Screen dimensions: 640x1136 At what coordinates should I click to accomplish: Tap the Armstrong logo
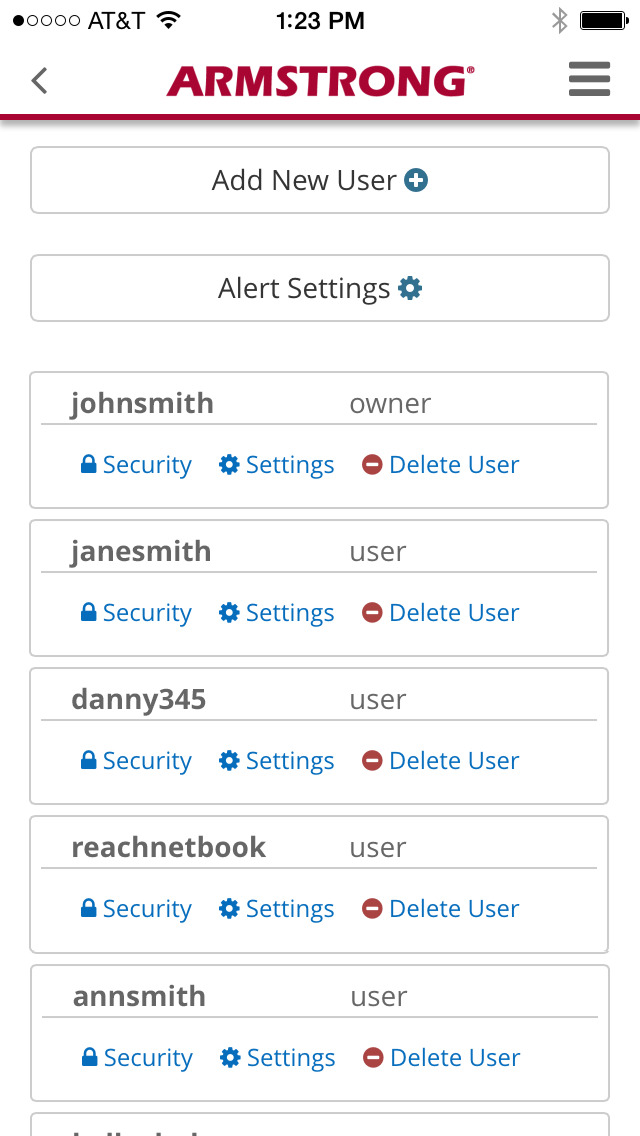(x=320, y=81)
